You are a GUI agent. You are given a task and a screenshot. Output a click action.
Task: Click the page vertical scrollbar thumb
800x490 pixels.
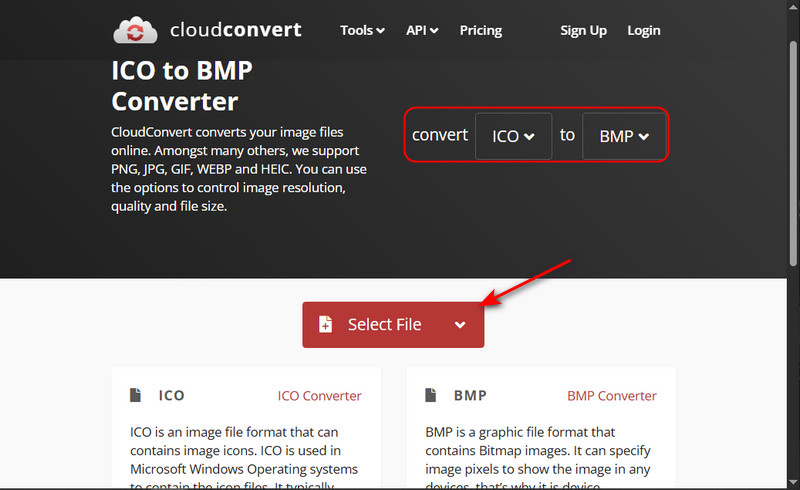[x=793, y=153]
